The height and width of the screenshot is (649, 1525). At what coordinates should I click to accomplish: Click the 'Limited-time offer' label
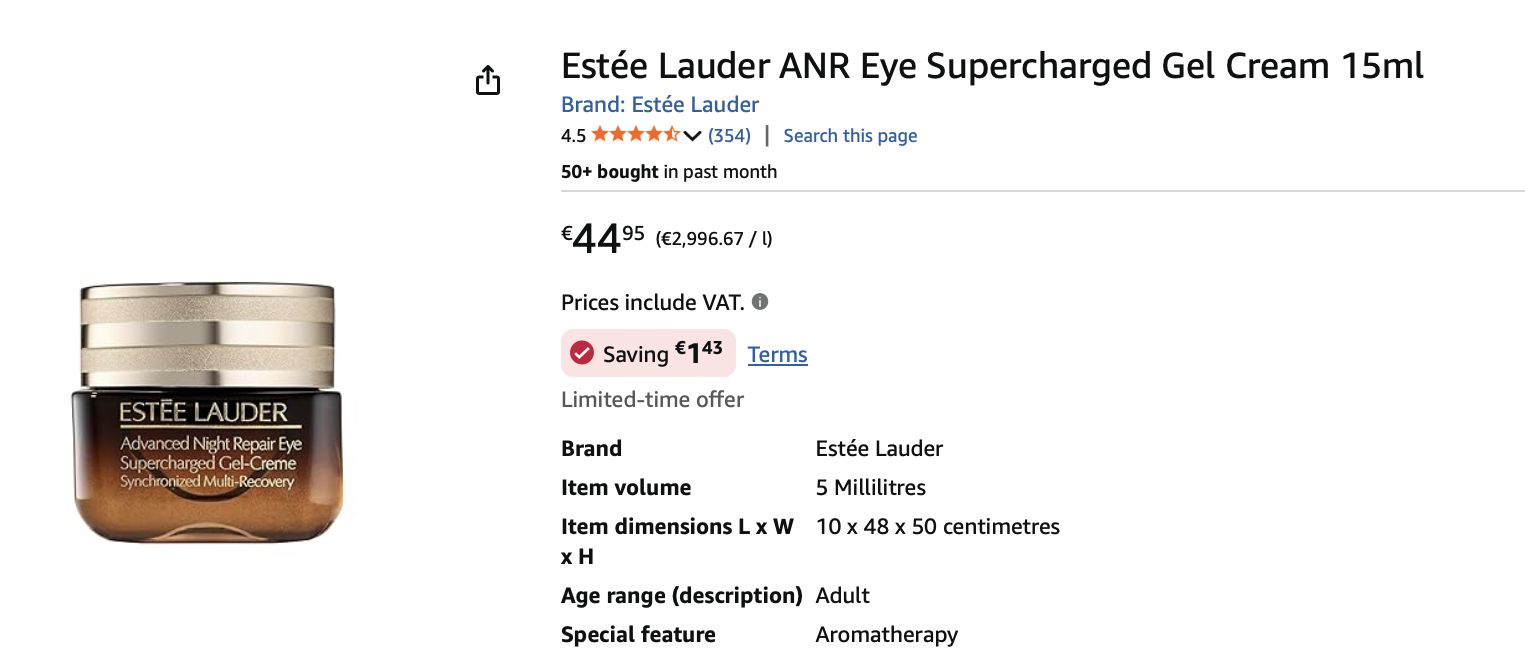(652, 400)
